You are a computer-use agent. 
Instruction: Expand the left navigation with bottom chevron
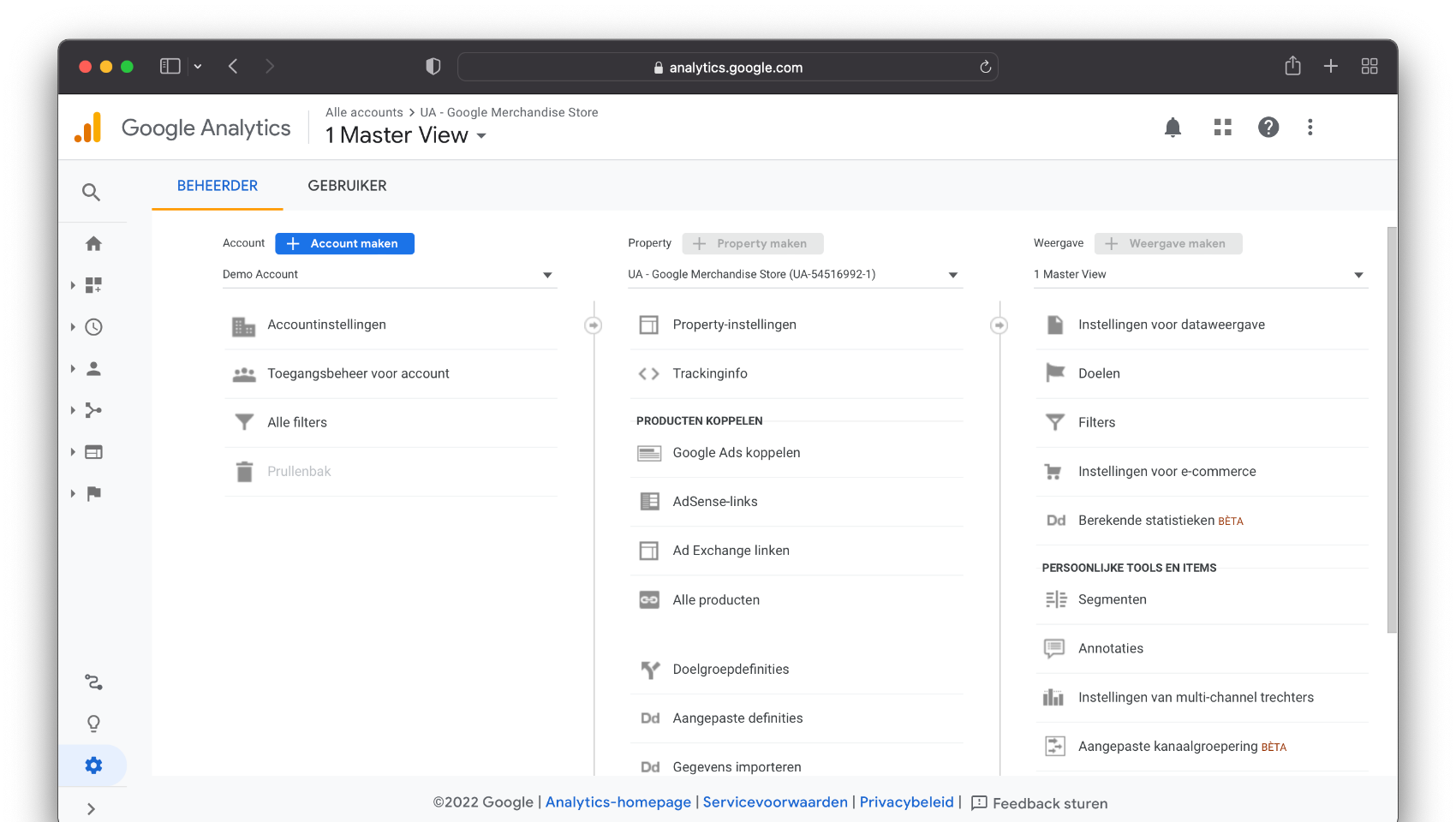[92, 809]
